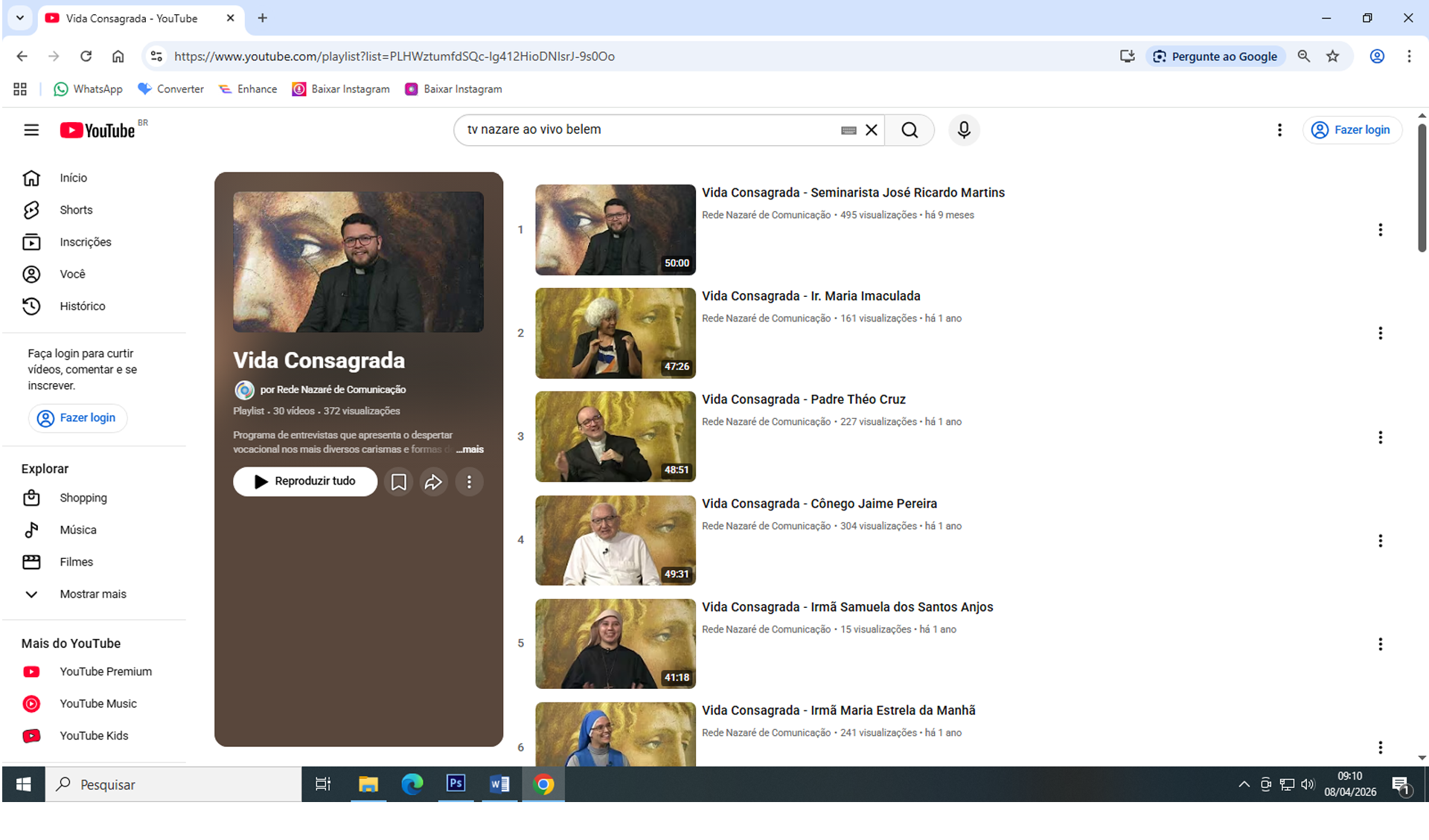Open Shorts from the sidebar
The image size is (1429, 840).
[x=76, y=210]
